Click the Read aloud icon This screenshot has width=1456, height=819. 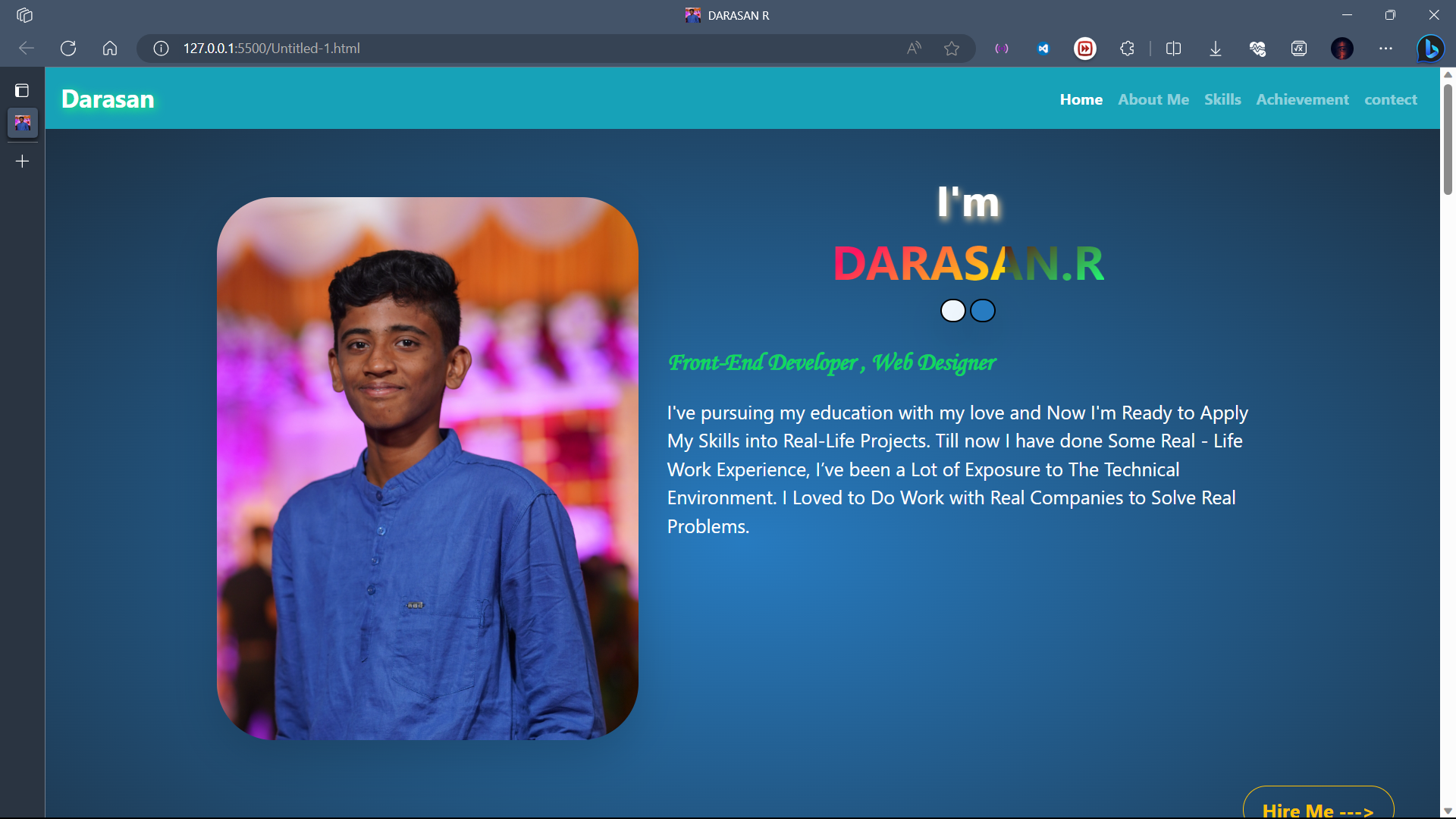click(x=914, y=49)
